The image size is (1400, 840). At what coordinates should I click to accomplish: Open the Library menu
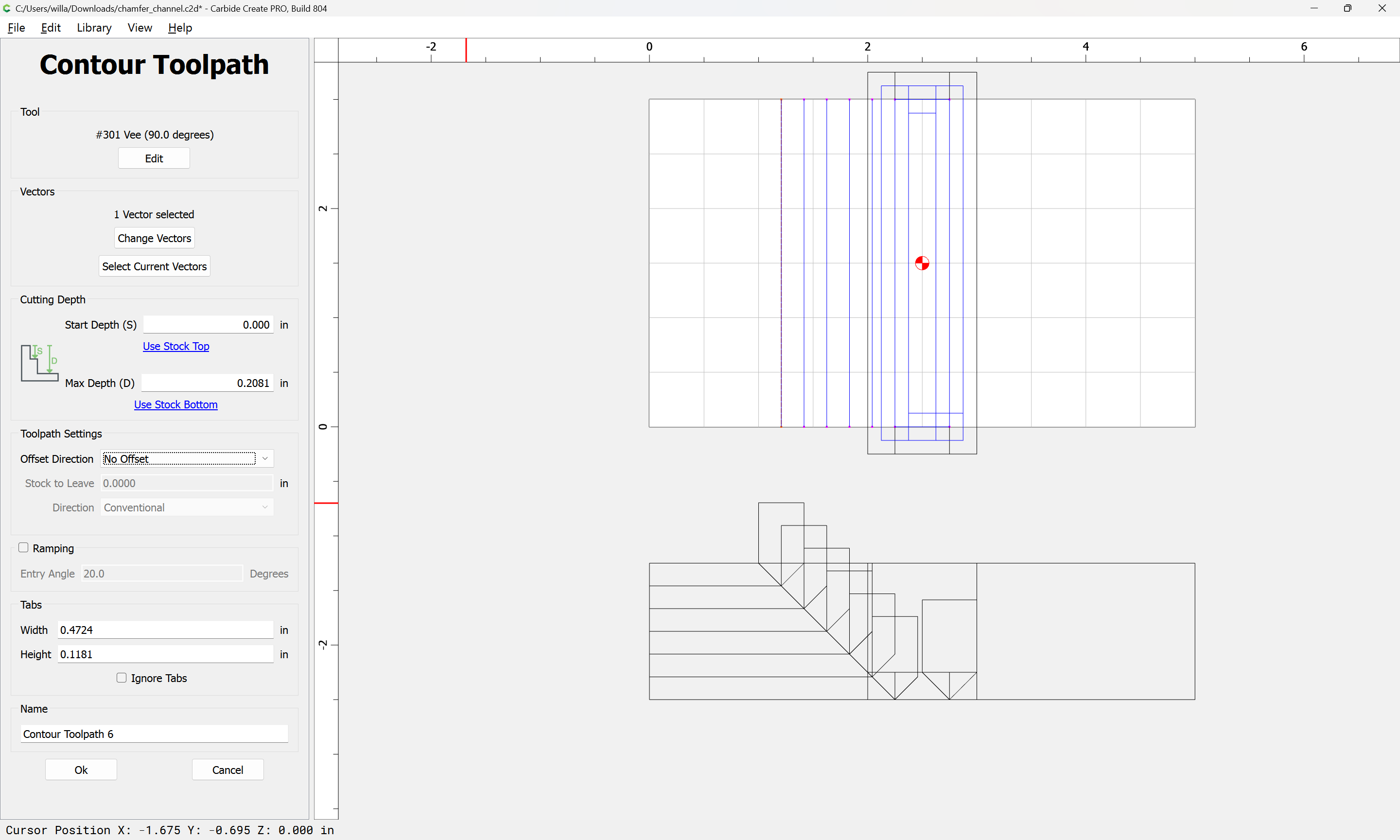pyautogui.click(x=94, y=28)
